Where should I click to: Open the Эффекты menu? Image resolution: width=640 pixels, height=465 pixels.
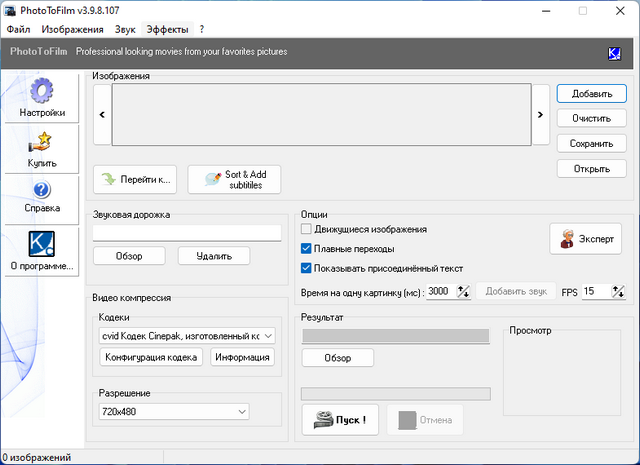coord(166,30)
